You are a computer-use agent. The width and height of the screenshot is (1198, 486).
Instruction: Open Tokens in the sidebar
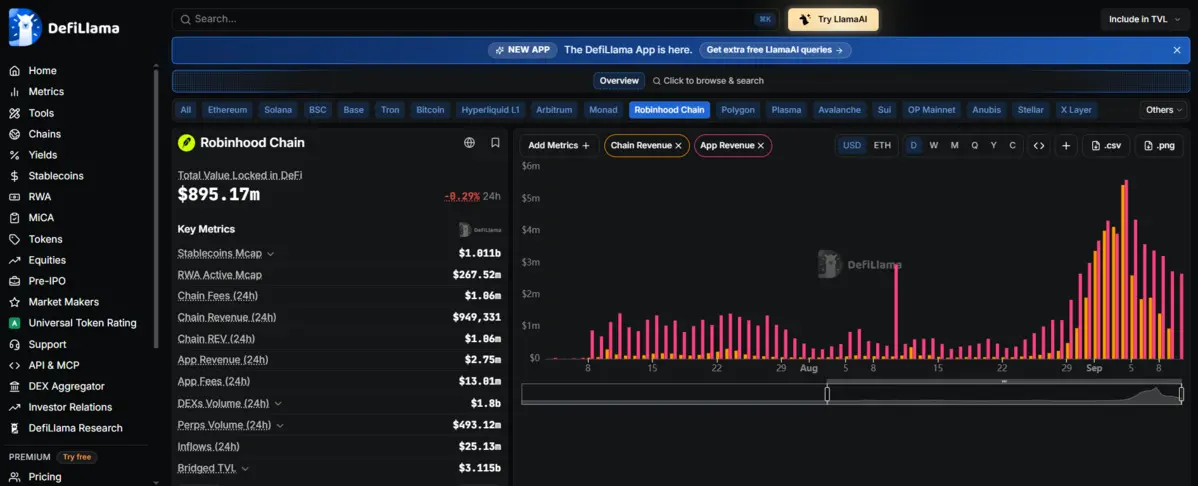[46, 239]
